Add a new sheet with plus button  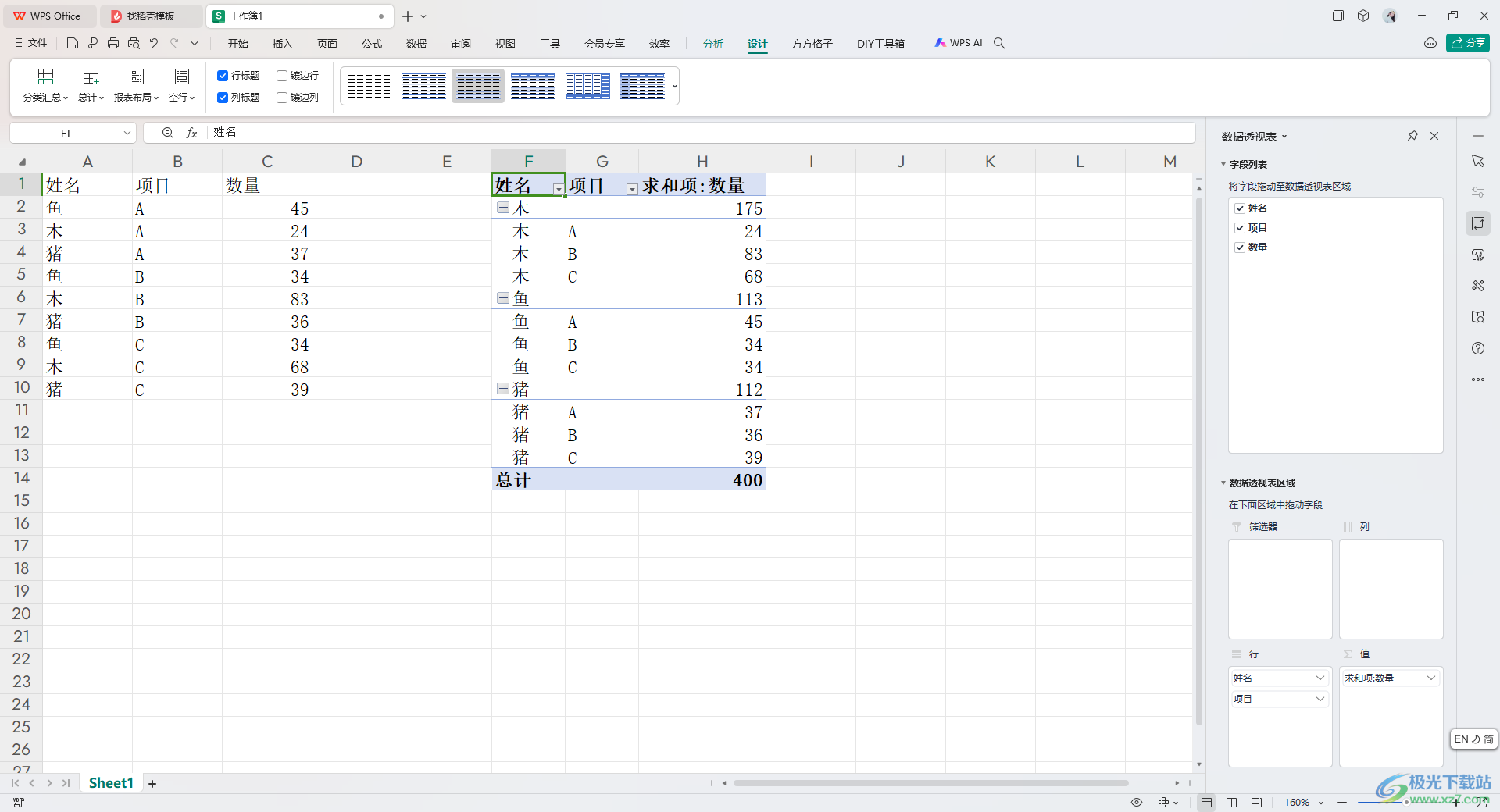tap(152, 784)
